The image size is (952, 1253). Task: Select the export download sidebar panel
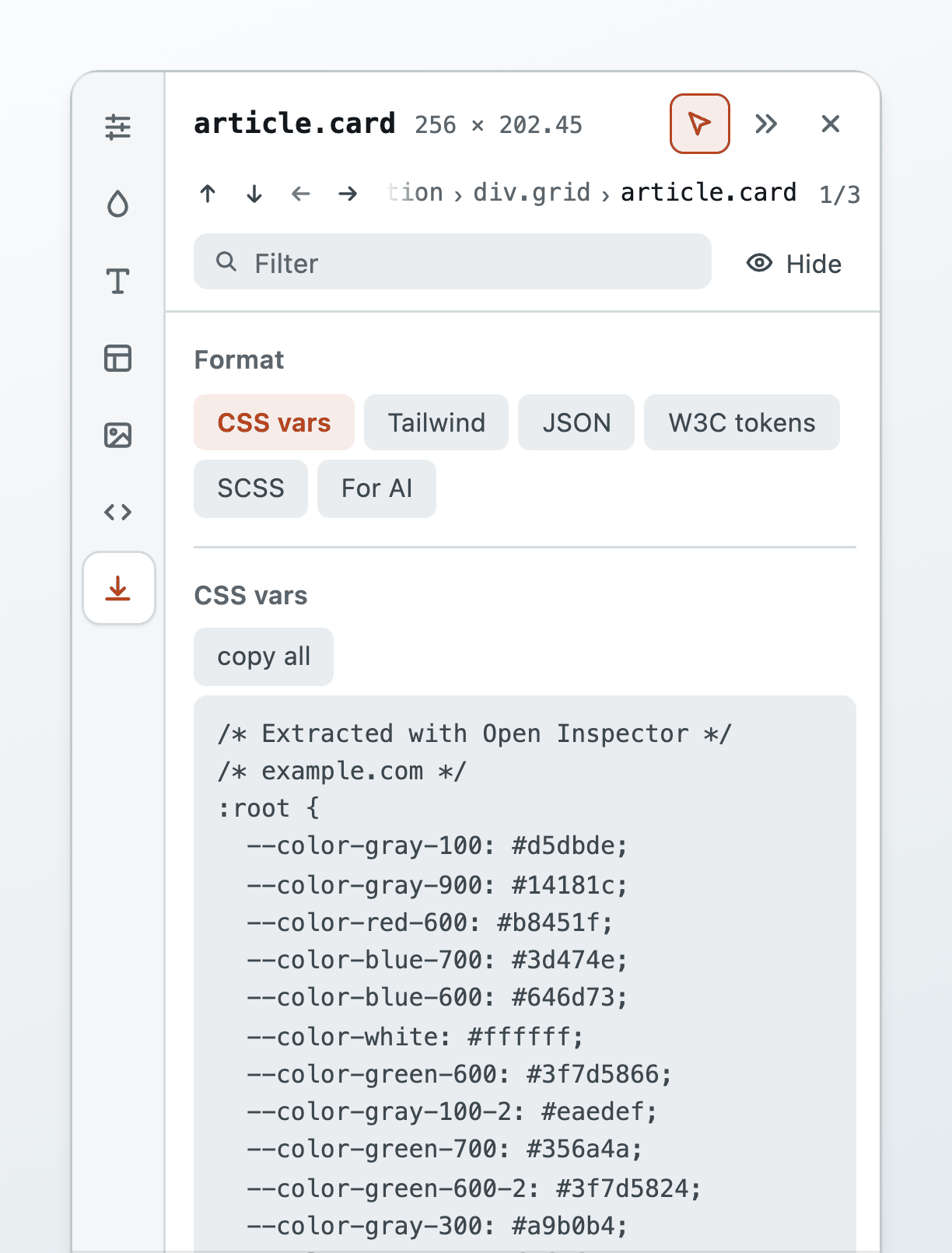pyautogui.click(x=119, y=588)
